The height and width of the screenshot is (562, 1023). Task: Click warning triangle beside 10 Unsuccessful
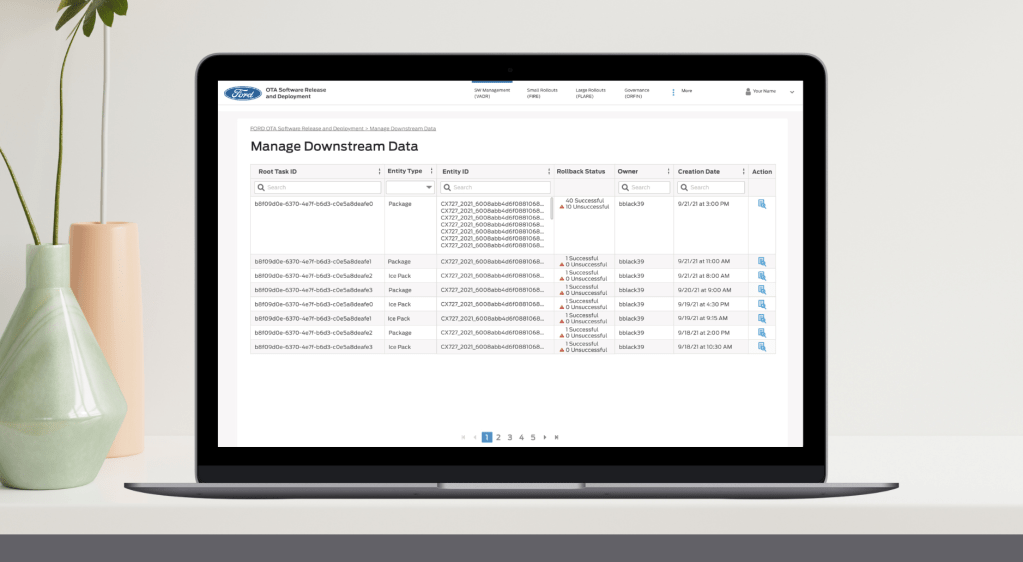[562, 207]
